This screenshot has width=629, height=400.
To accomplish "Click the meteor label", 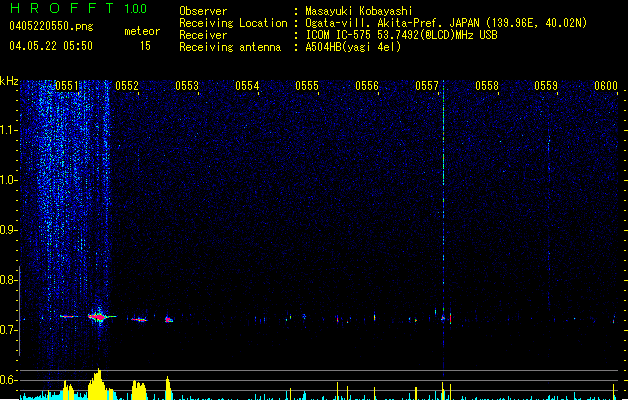I will click(x=142, y=31).
